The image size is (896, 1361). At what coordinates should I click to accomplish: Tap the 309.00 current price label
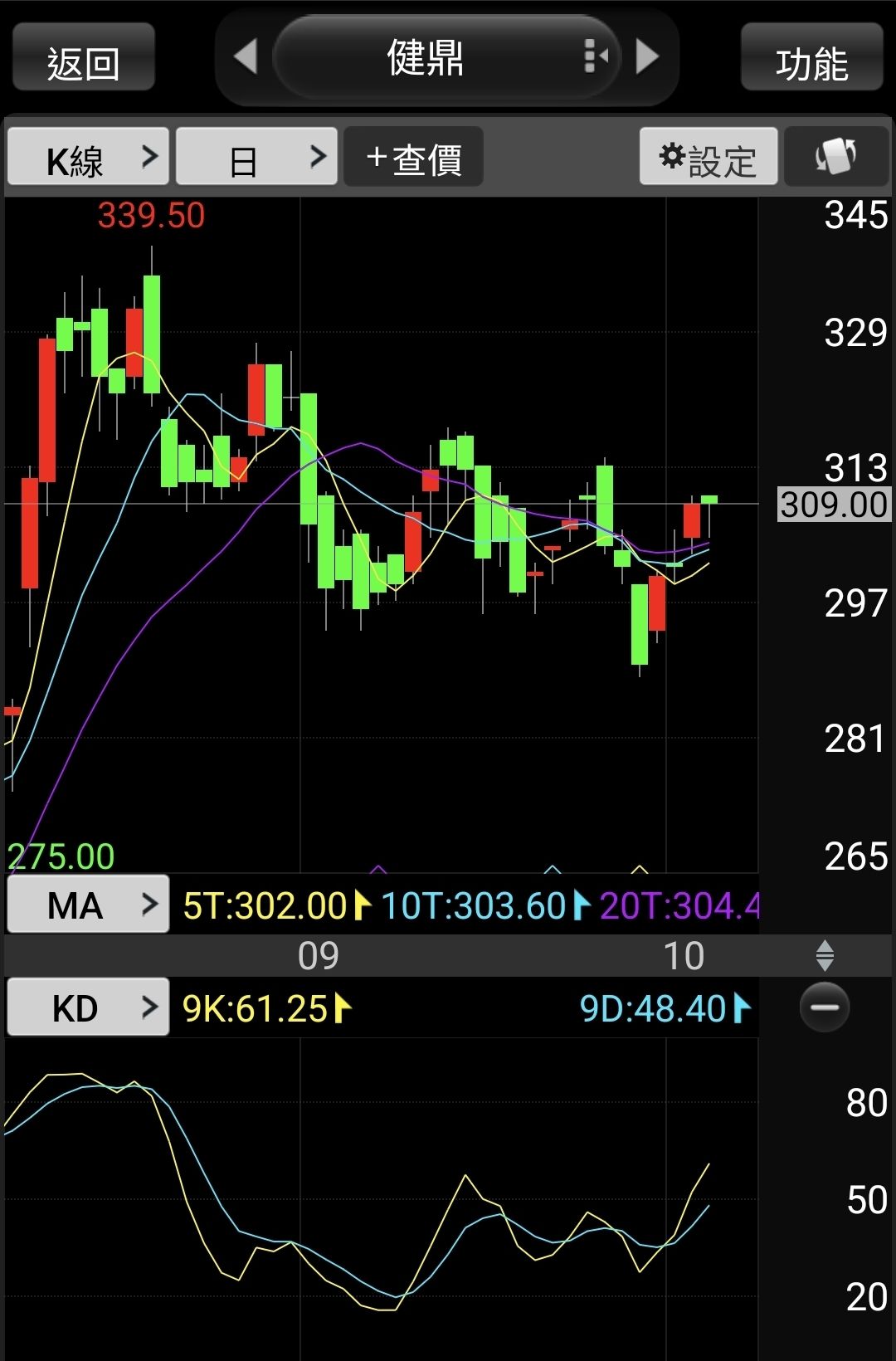(x=834, y=505)
